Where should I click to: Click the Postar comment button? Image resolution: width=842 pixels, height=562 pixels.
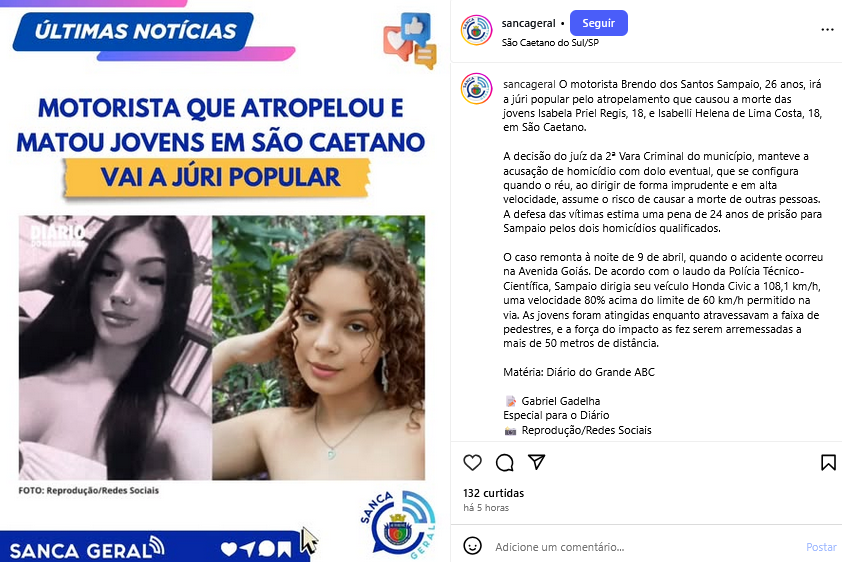click(821, 547)
